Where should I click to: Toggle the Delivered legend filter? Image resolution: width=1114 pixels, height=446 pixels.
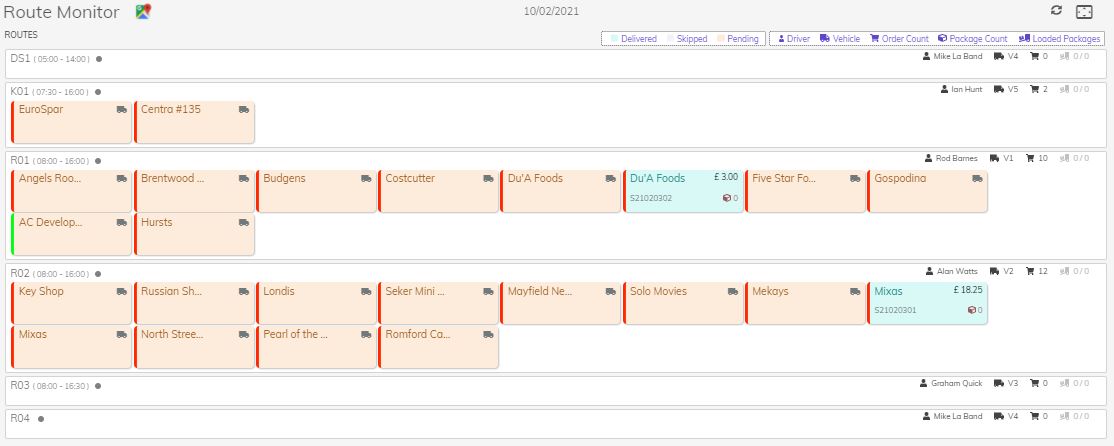click(633, 39)
